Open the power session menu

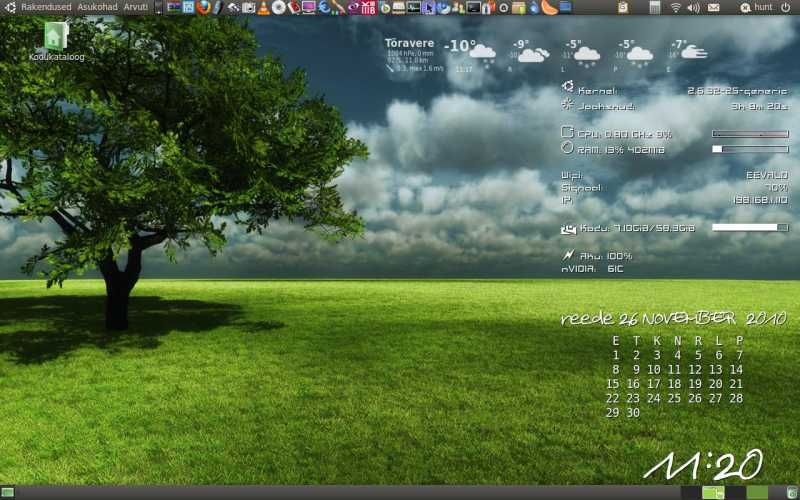pyautogui.click(x=786, y=7)
